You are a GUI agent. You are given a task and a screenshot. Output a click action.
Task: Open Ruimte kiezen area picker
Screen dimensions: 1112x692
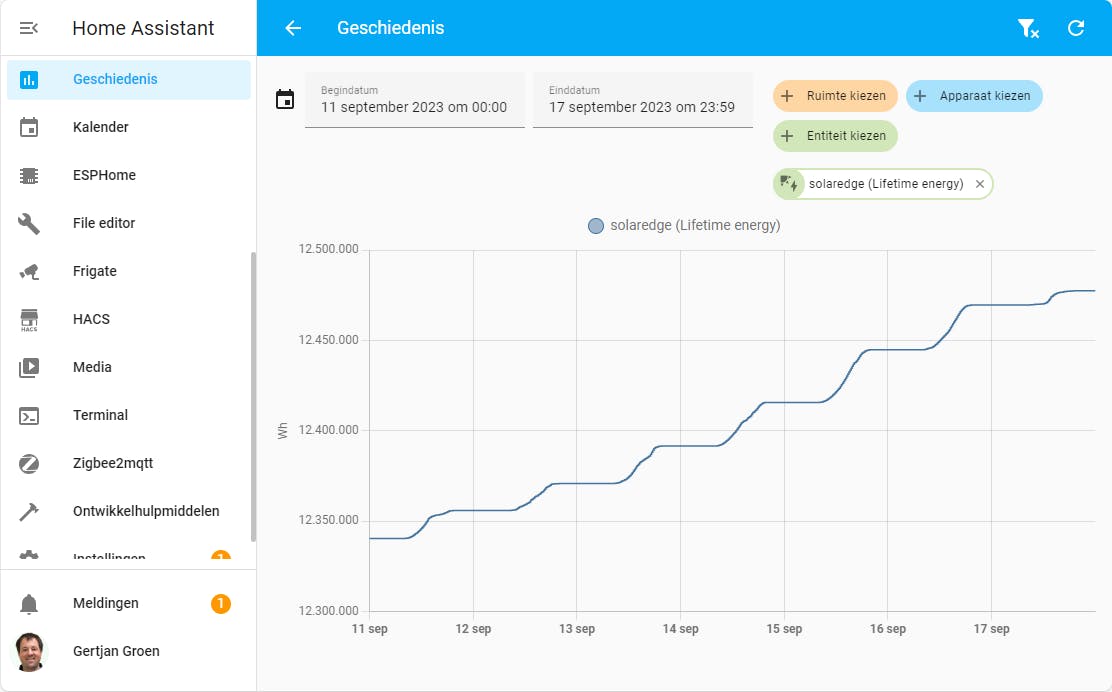tap(835, 96)
